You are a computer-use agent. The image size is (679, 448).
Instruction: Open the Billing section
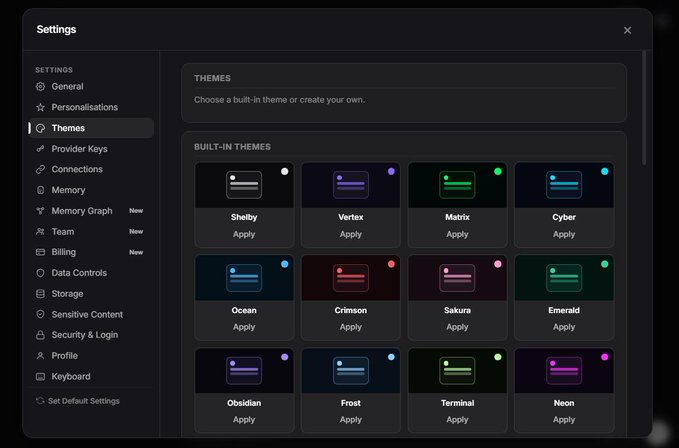click(x=91, y=252)
